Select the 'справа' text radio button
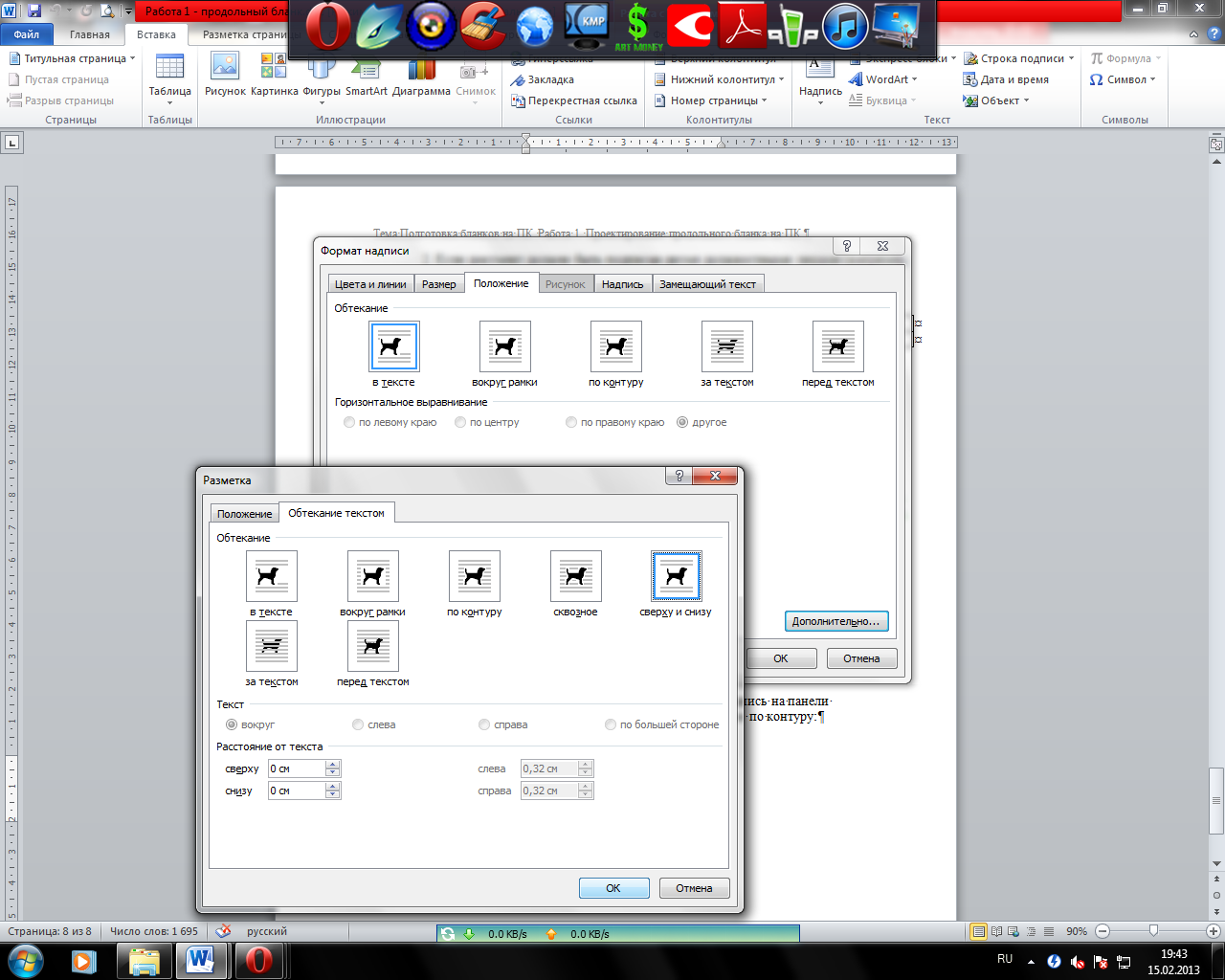The image size is (1225, 980). pyautogui.click(x=484, y=724)
